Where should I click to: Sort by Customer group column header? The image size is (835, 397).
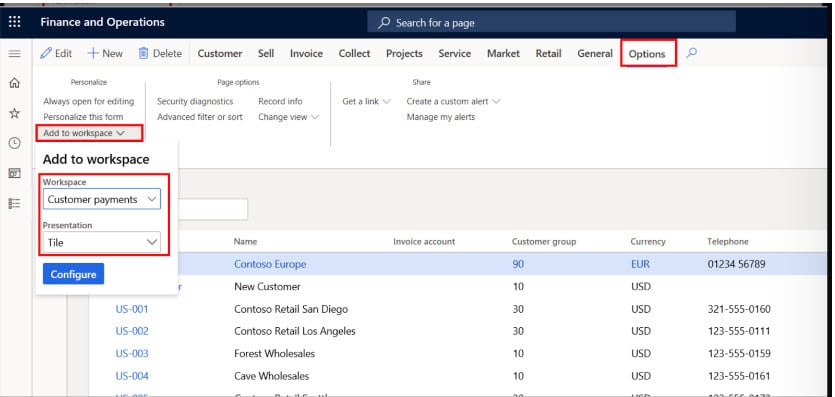pyautogui.click(x=544, y=242)
